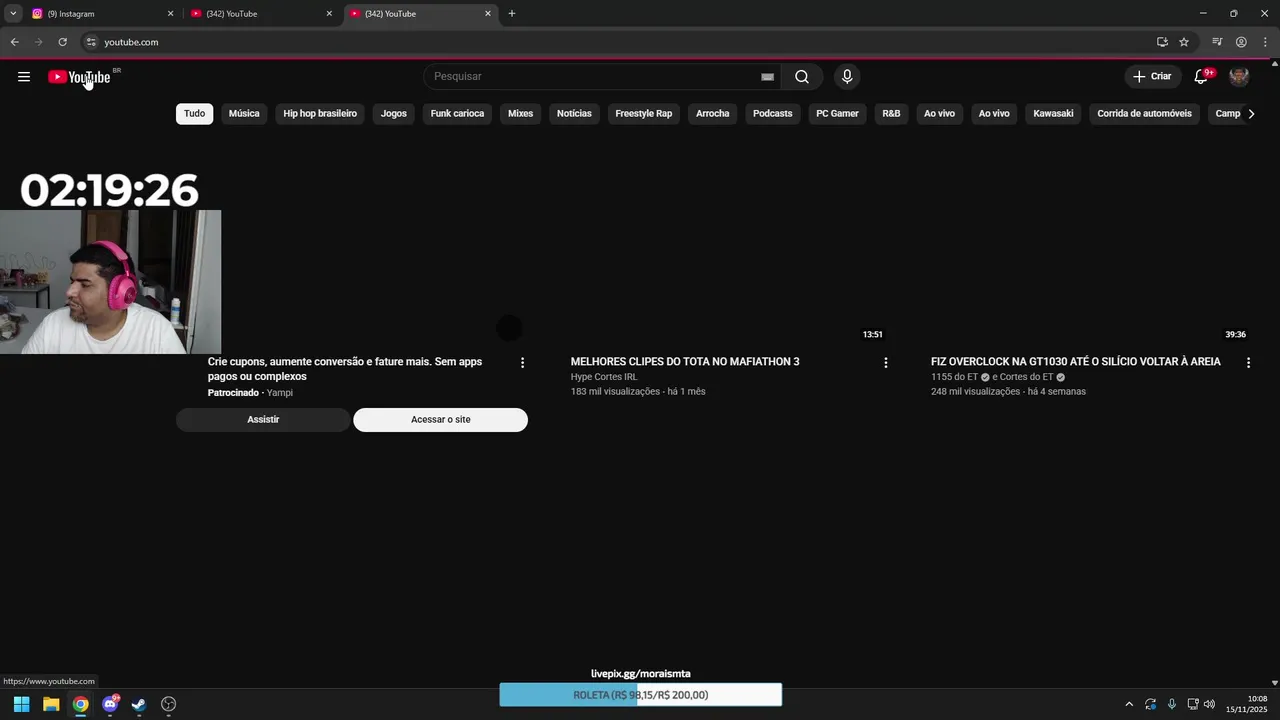Open FIZ OVERCLOCK NA GT1030 video title
The height and width of the screenshot is (720, 1280).
click(1076, 362)
